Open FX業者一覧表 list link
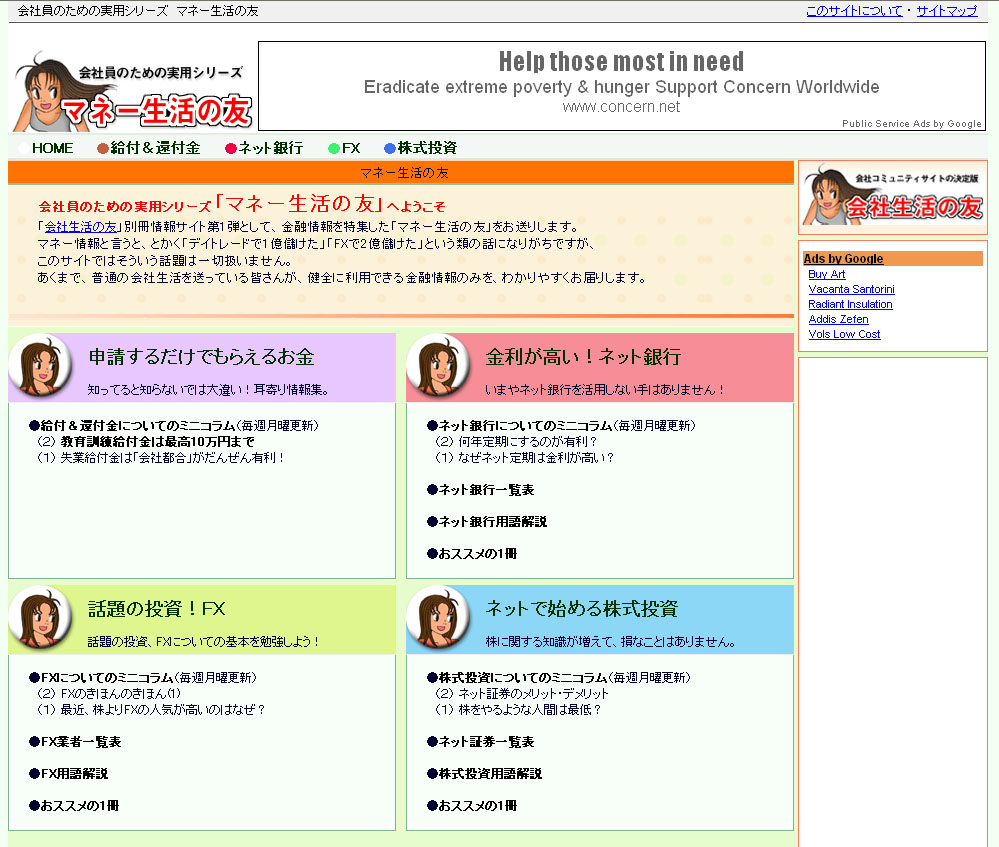Screen dimensions: 999x847 point(81,742)
